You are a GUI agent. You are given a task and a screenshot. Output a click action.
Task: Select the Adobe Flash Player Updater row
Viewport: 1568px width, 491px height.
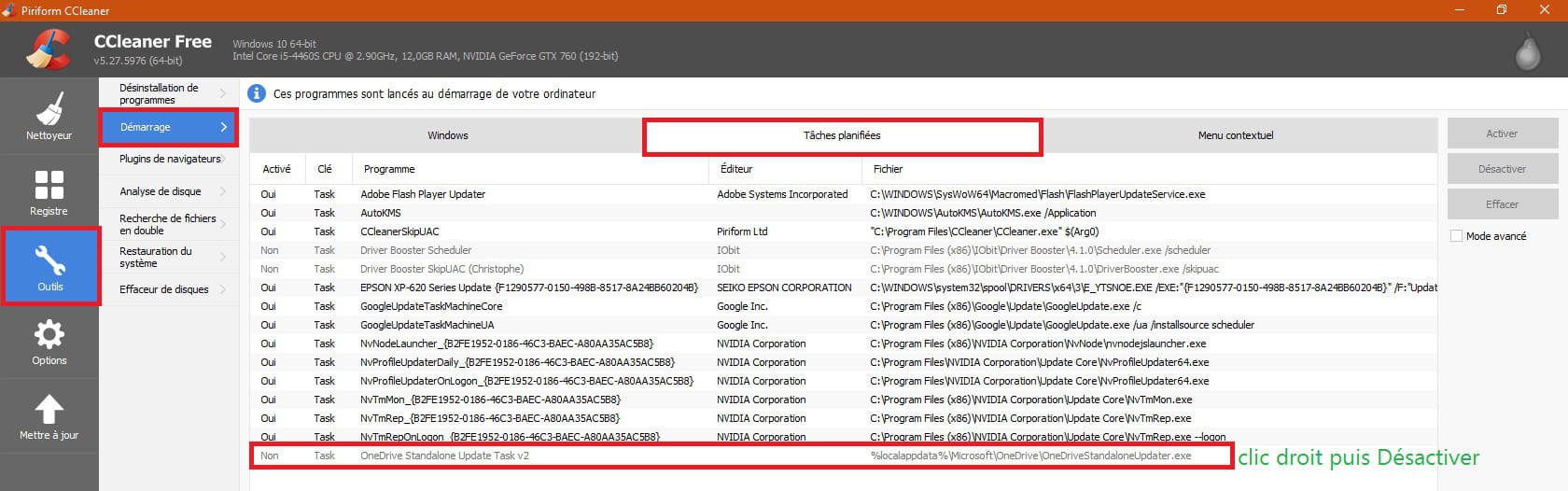tap(844, 194)
